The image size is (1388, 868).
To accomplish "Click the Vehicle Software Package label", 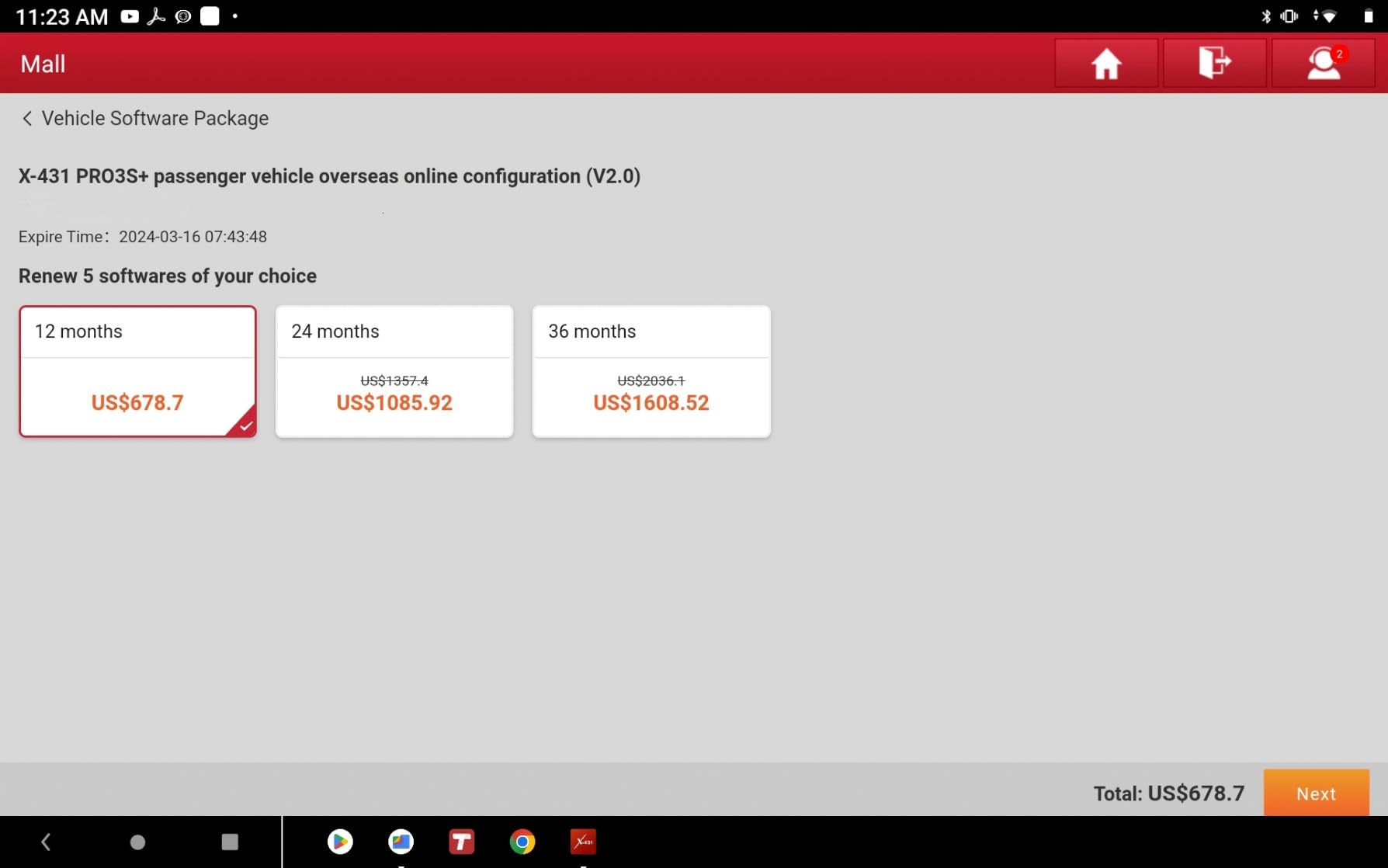I will point(155,118).
